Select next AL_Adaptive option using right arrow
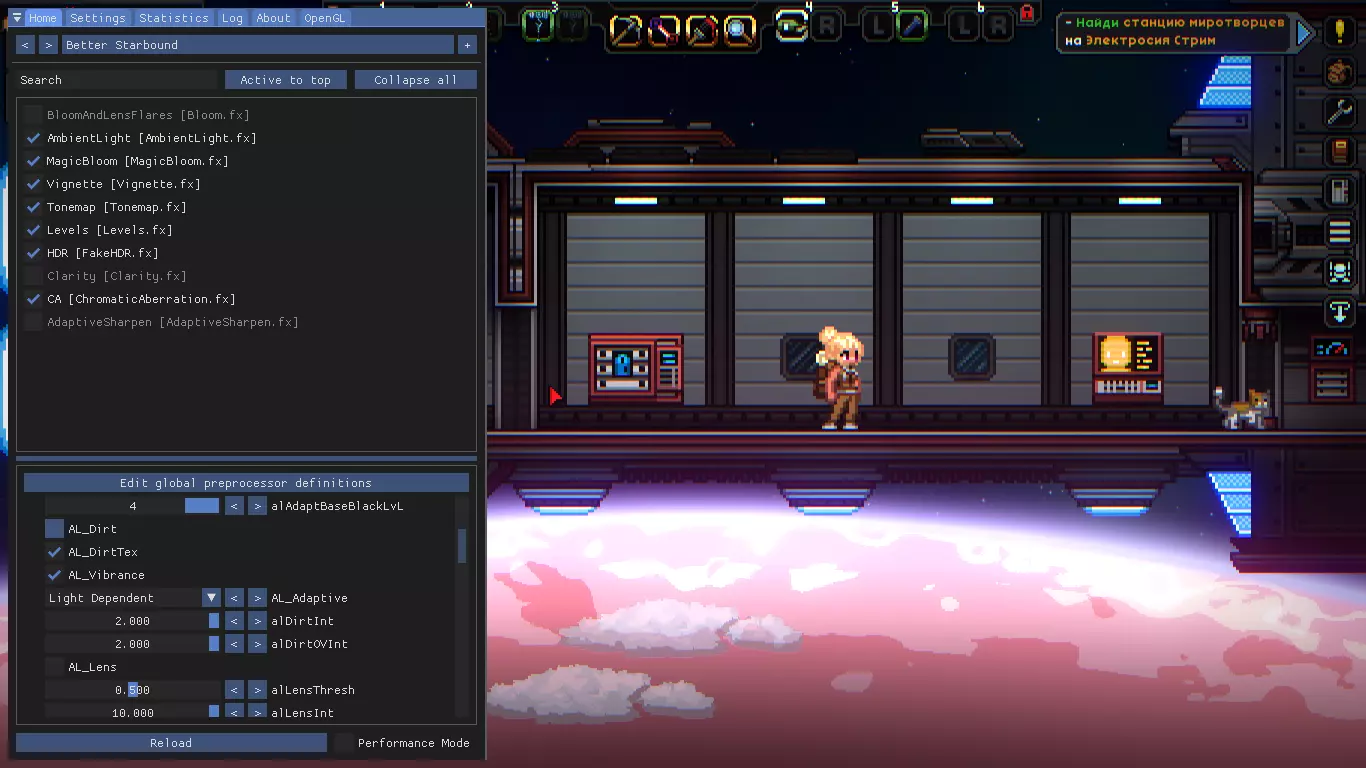This screenshot has width=1366, height=768. 257,598
